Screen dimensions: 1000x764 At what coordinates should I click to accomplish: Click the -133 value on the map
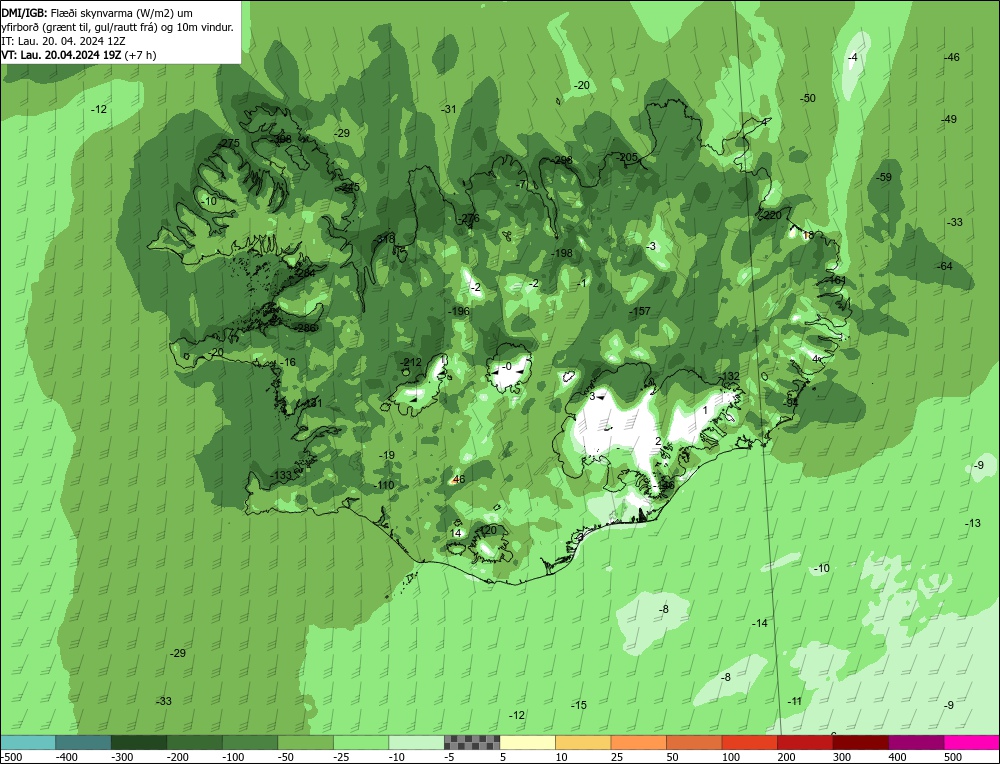(x=281, y=475)
